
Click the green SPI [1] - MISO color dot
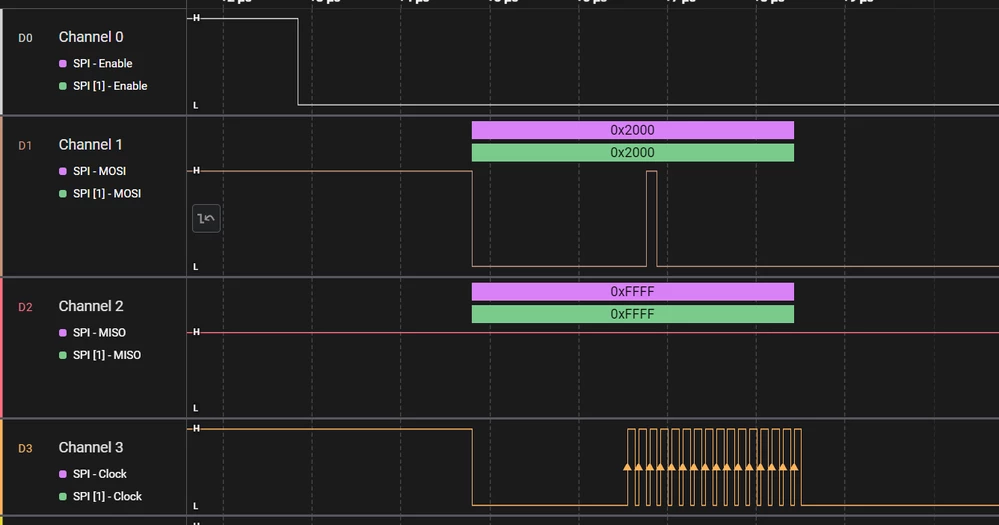click(x=62, y=356)
